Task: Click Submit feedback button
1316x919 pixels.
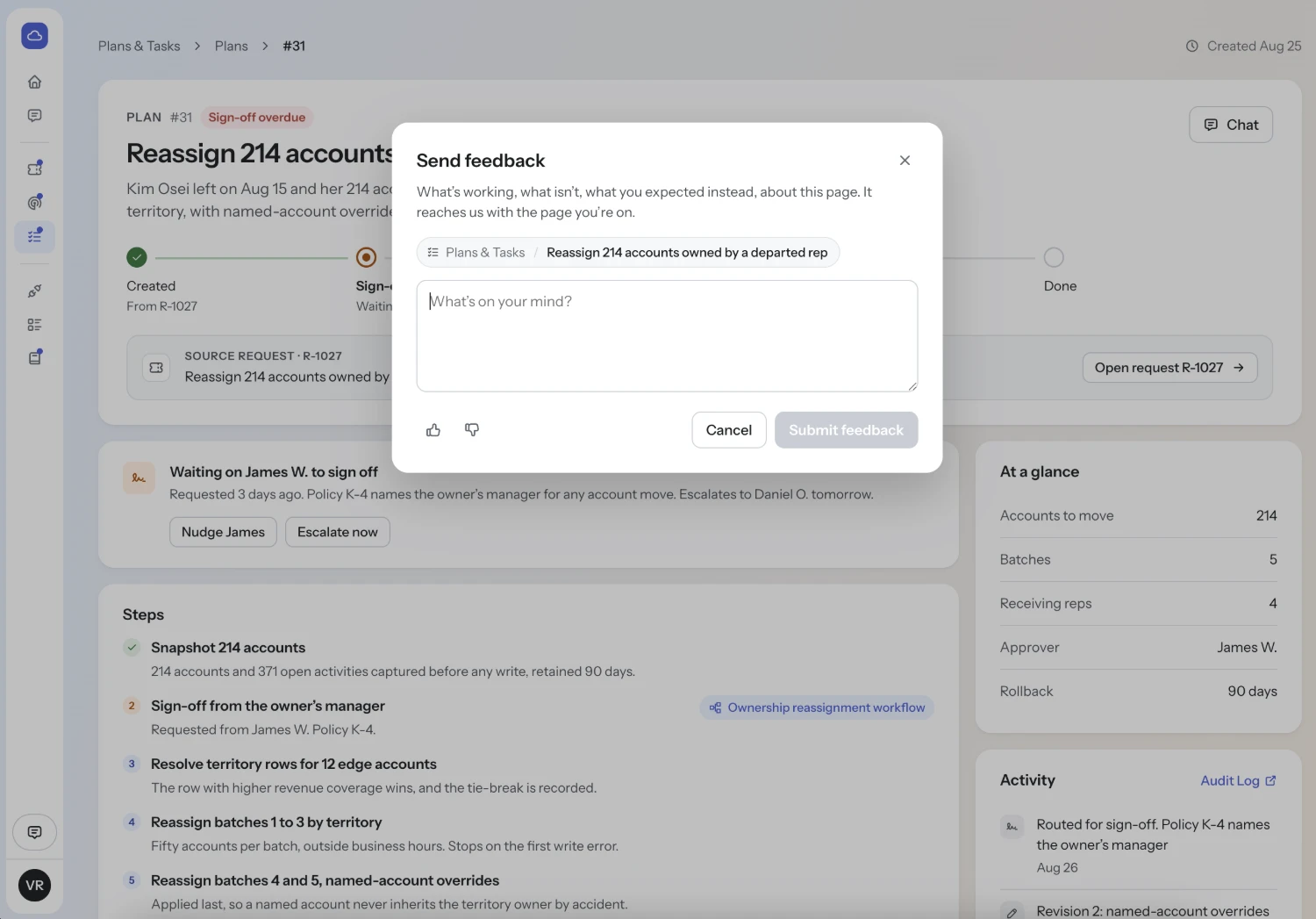Action: pos(846,430)
